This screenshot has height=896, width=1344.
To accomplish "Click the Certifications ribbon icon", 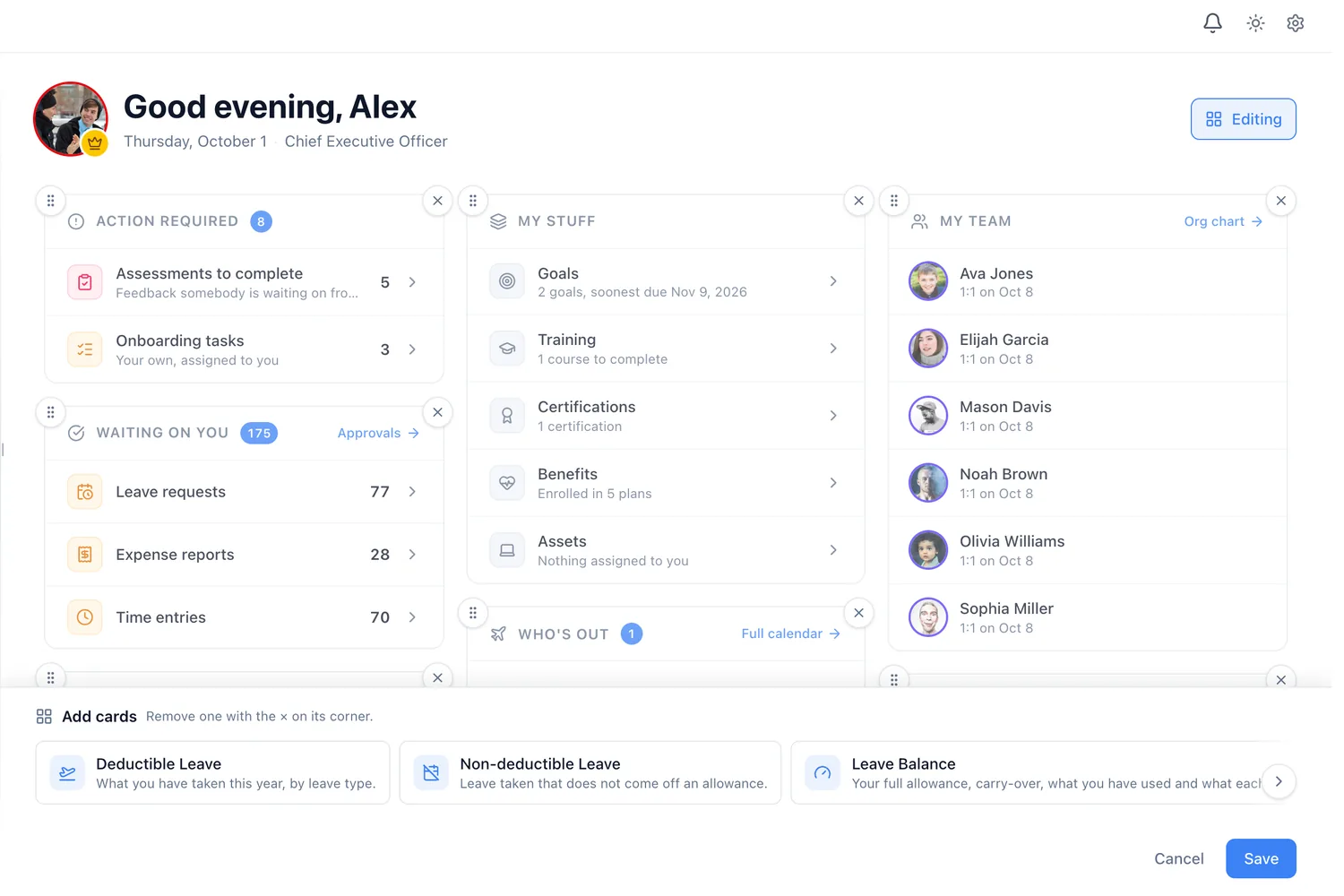I will [x=507, y=416].
